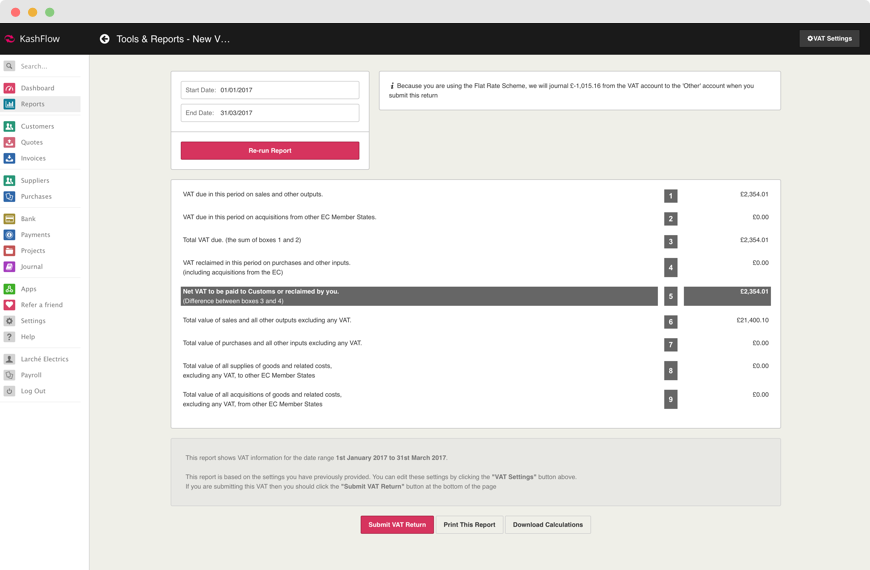
Task: Open the Reports menu item
Action: click(32, 104)
